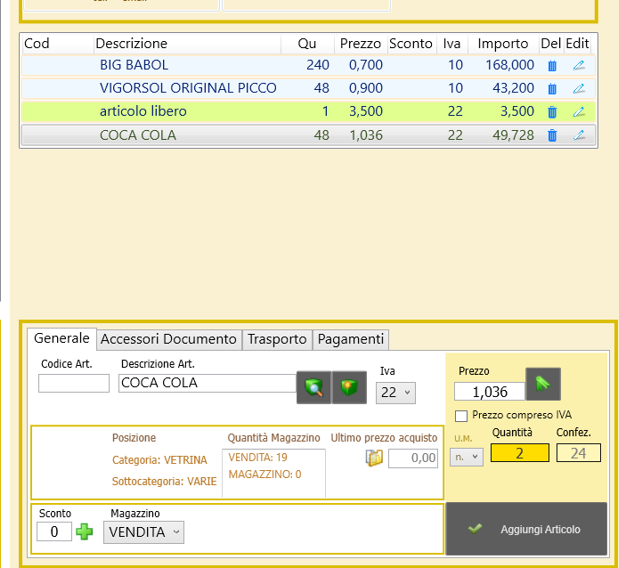Screen dimensions: 619x568
Task: Delete the BIG BABOL row with trash icon
Action: (x=552, y=66)
